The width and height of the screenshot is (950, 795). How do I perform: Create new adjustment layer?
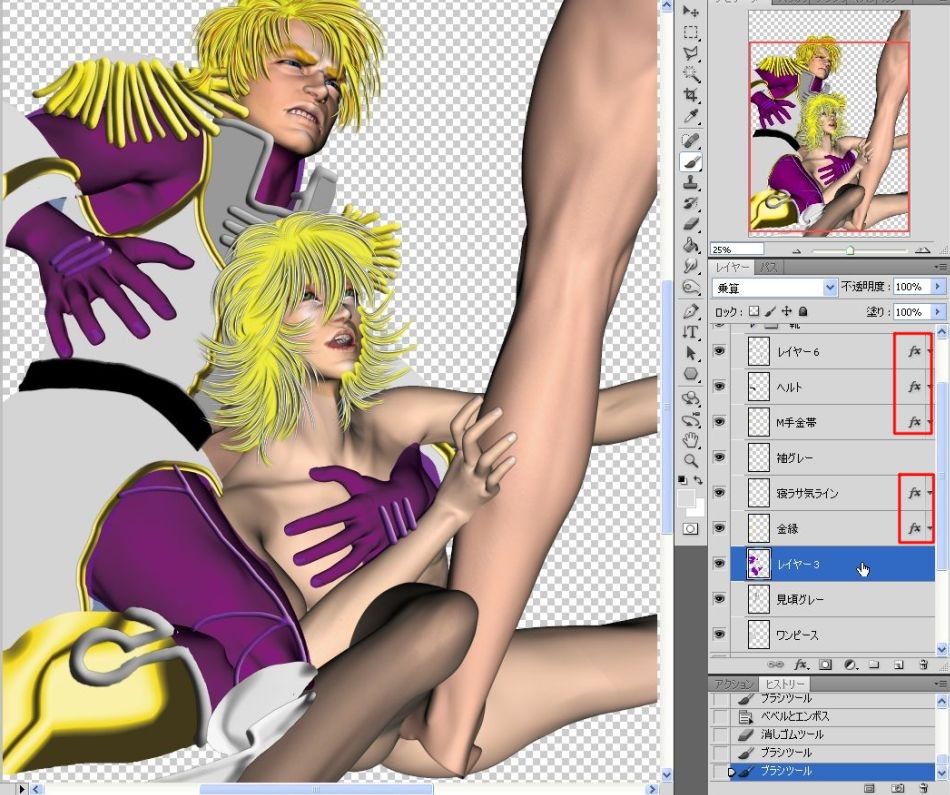tap(850, 665)
